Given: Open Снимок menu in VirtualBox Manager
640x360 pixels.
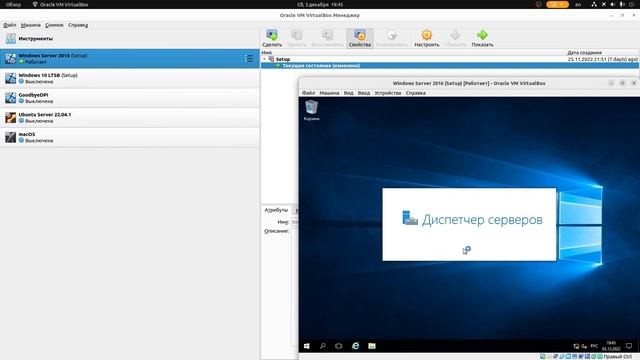Looking at the screenshot, I should (54, 25).
